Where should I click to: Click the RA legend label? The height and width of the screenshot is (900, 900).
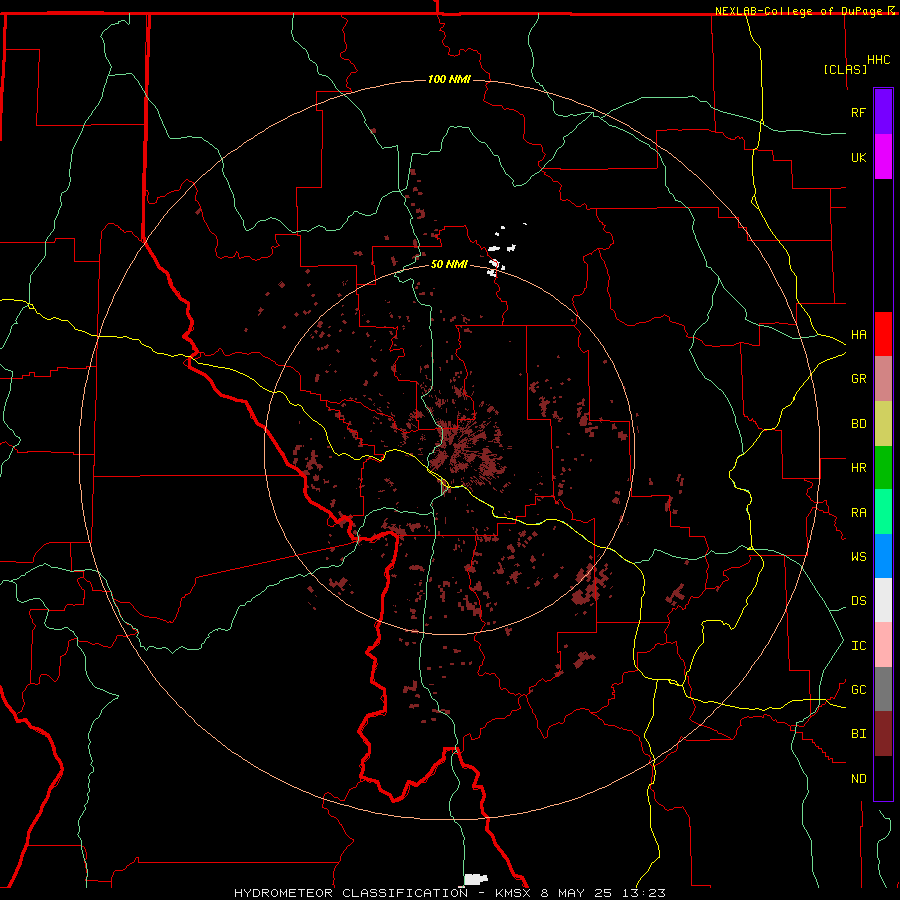(x=858, y=513)
